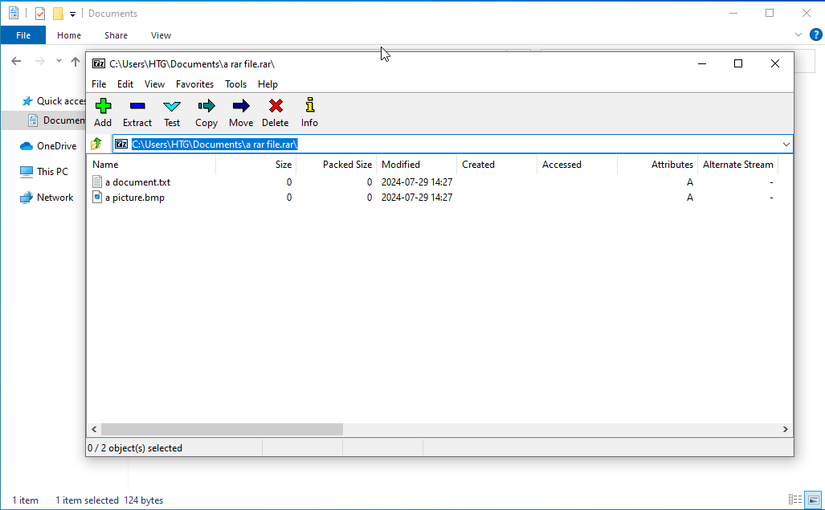
Task: Minimize the 7-Zip window
Action: click(702, 64)
